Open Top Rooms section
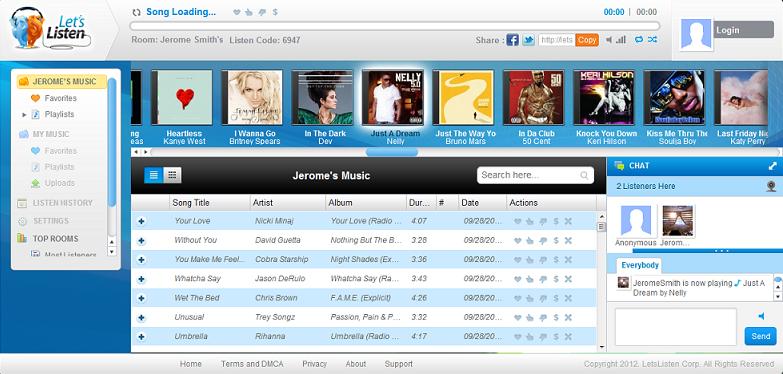The image size is (783, 374). click(55, 239)
